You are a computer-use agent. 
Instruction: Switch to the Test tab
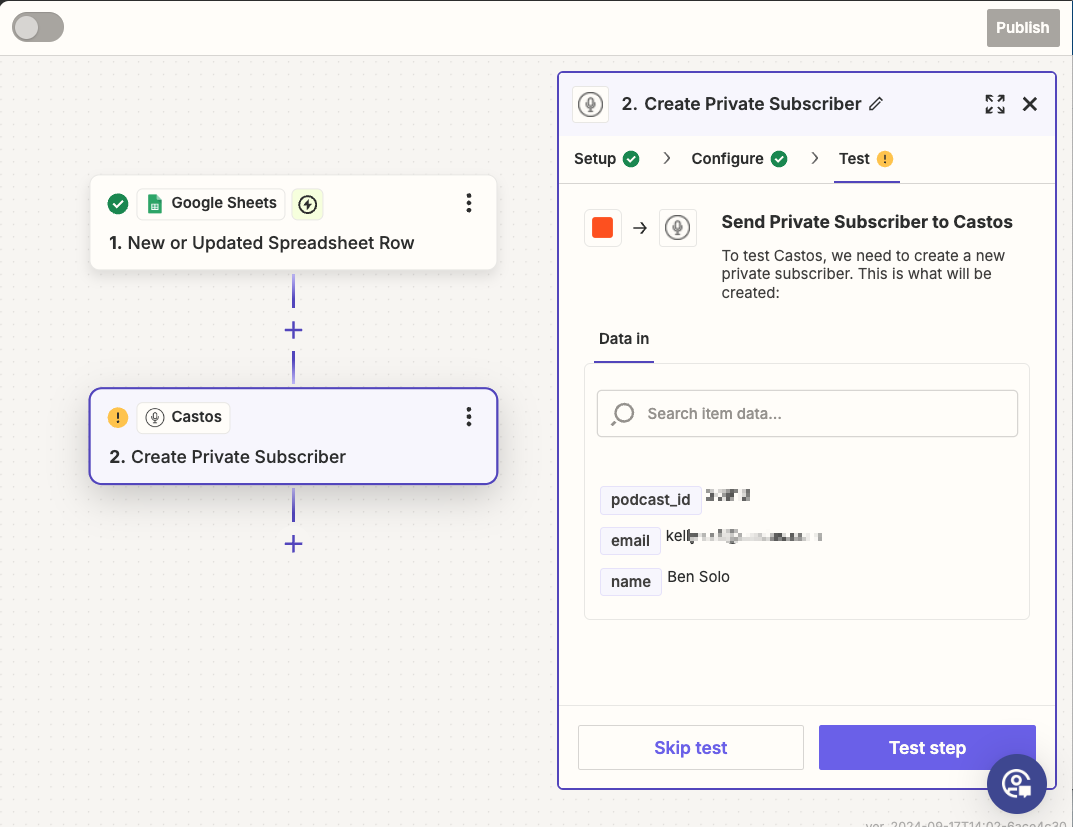[866, 159]
